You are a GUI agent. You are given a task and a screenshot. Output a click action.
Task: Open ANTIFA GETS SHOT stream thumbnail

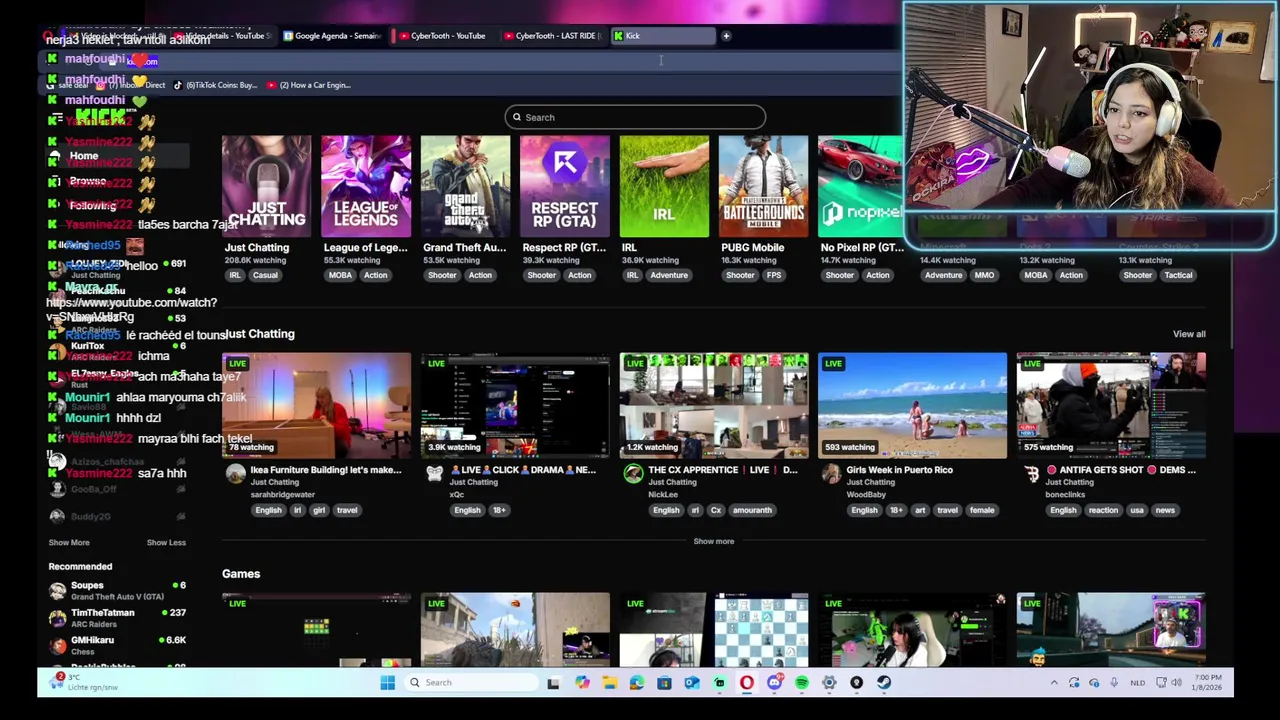[1111, 405]
